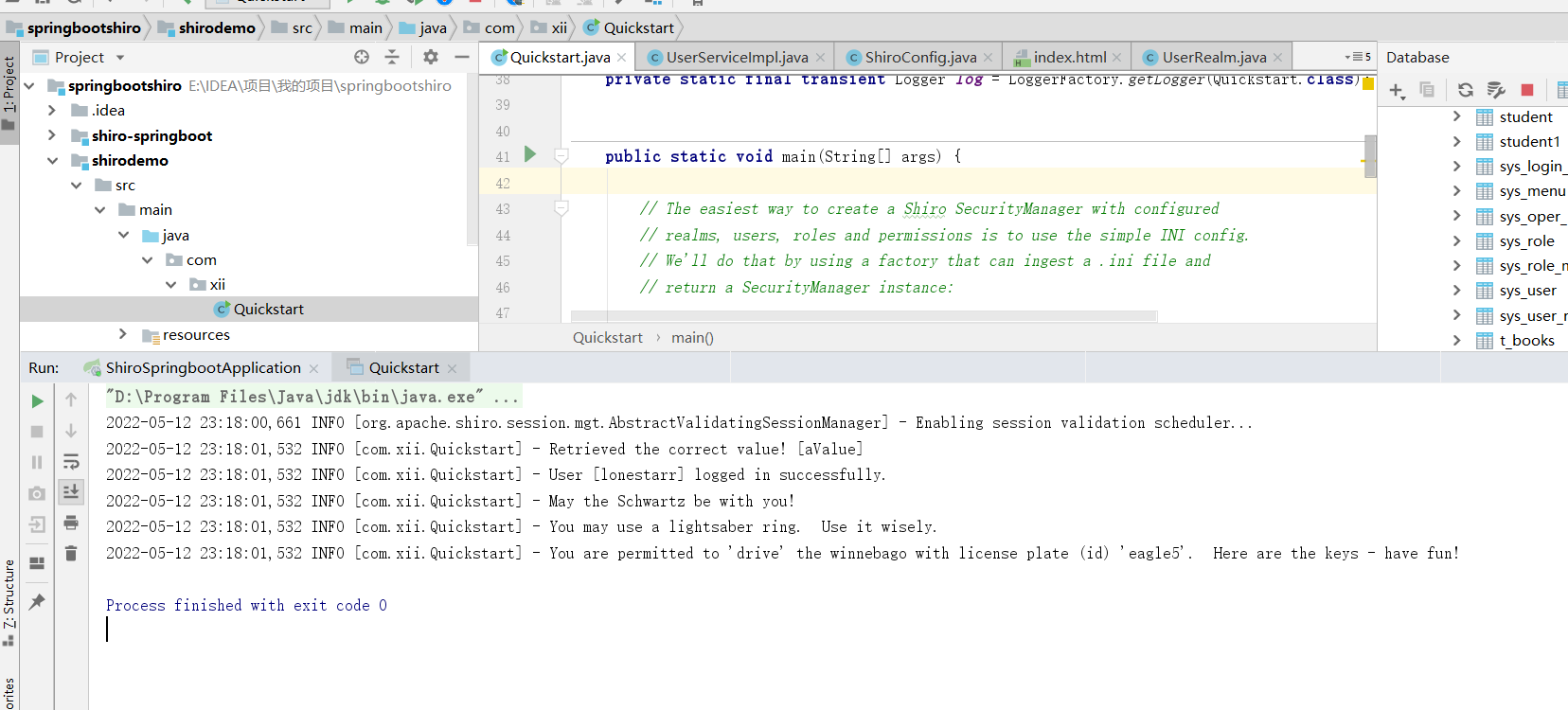Click duplicate data source icon
This screenshot has width=1568, height=710.
coord(1427,90)
